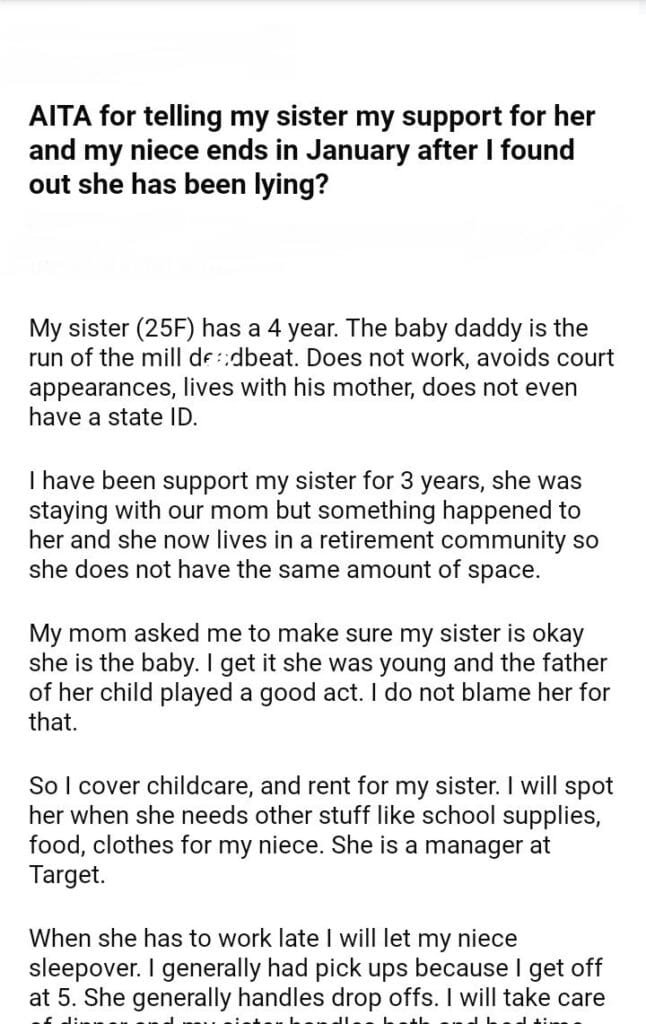Click the word "sleepover"
This screenshot has height=1024, width=646.
click(x=78, y=968)
